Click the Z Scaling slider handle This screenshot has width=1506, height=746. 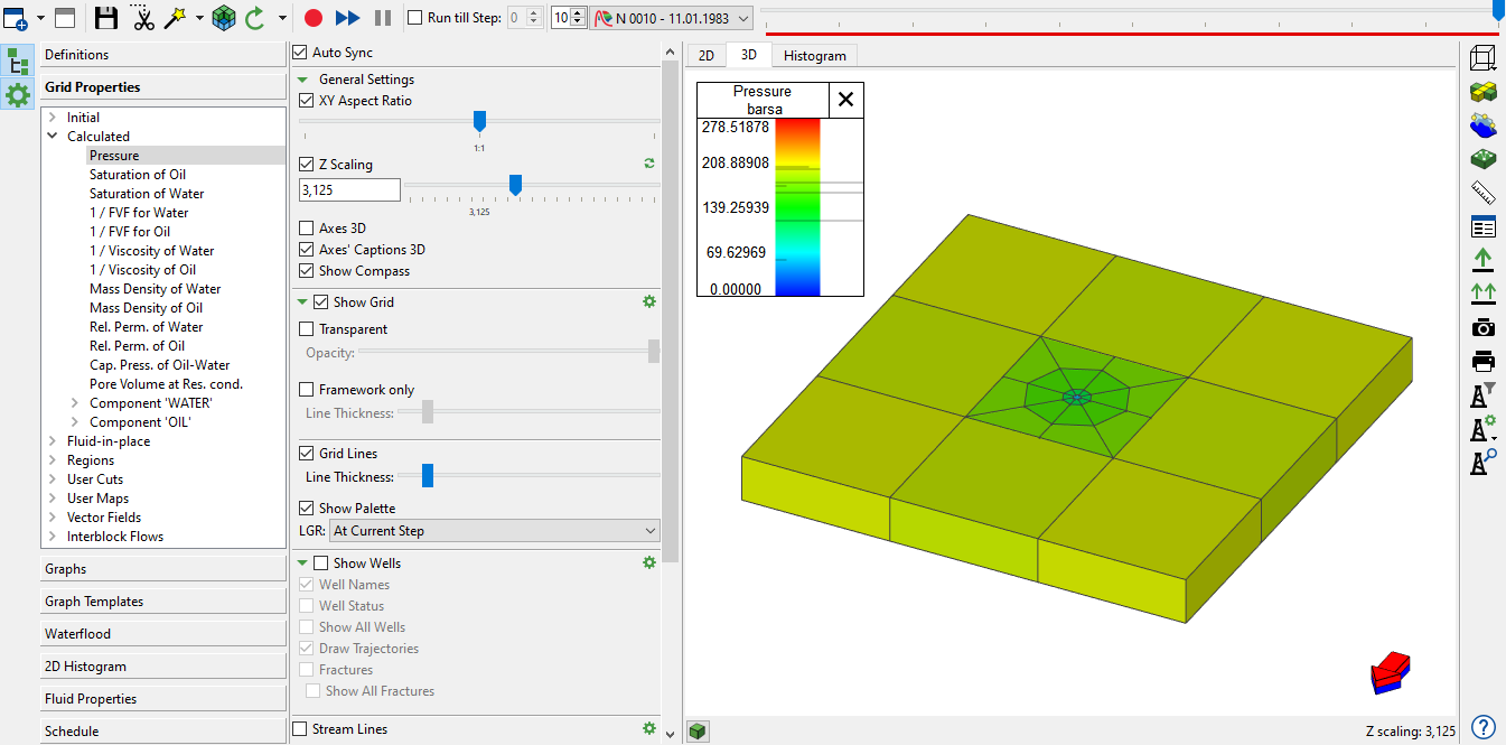tap(515, 185)
